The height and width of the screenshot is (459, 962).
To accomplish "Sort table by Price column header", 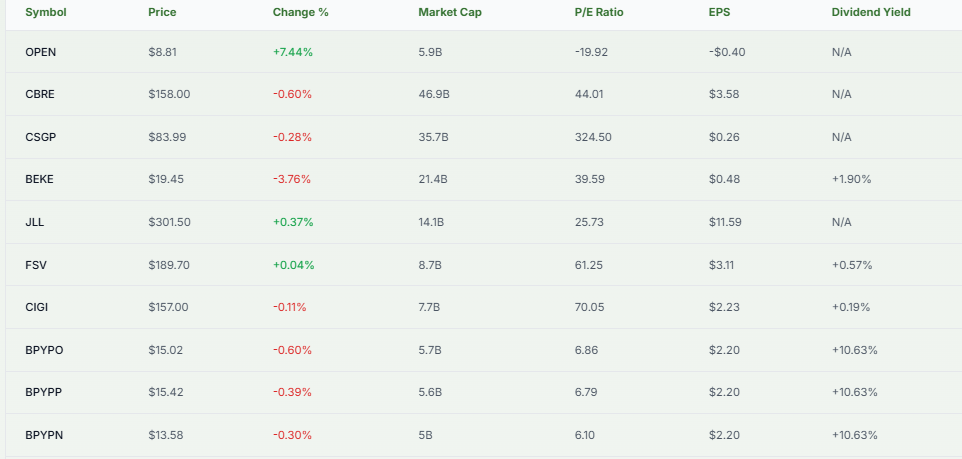I will pyautogui.click(x=162, y=12).
